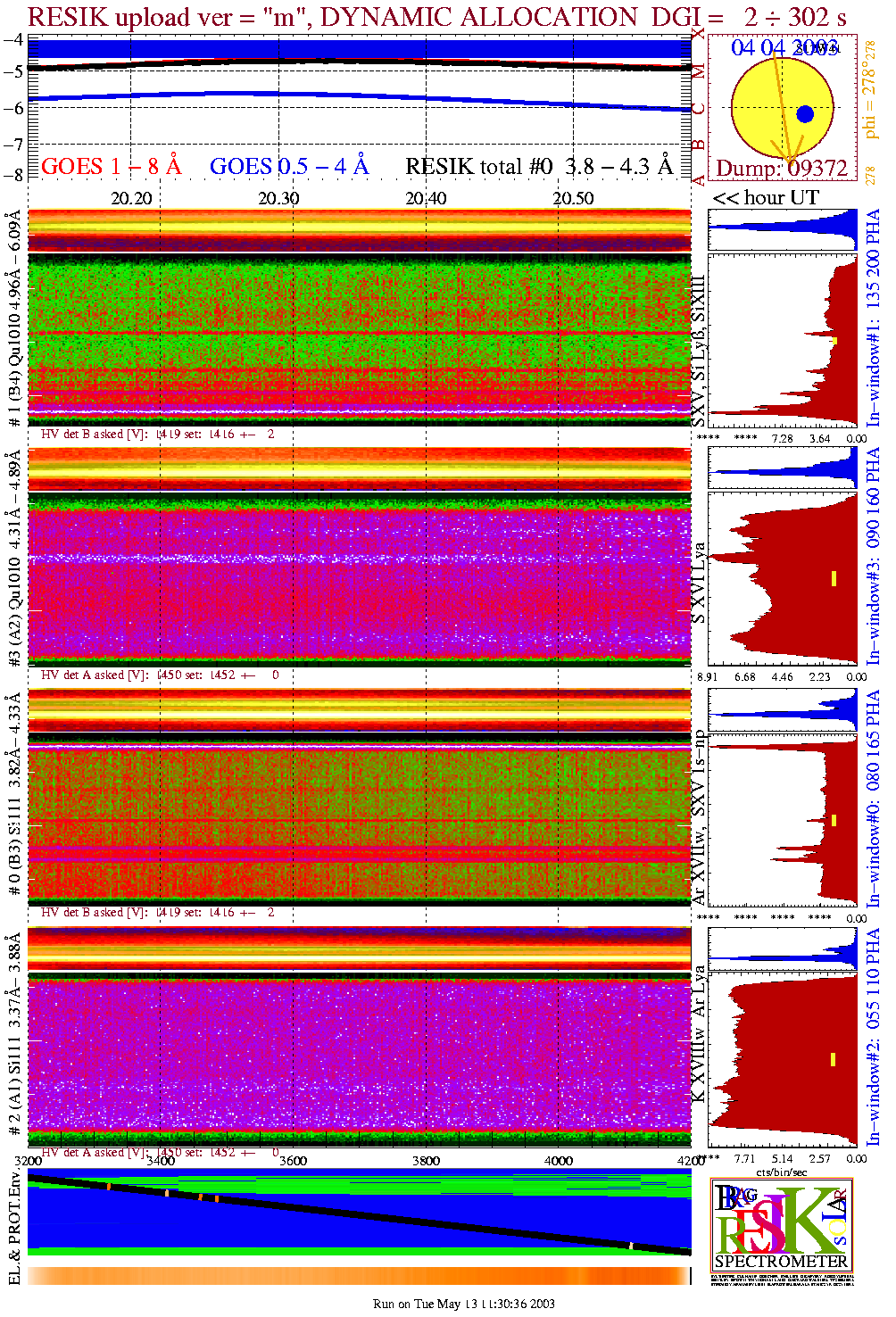The image size is (896, 1317).
Task: Click the red GOES 1 – 8 Å legend
Action: (111, 167)
